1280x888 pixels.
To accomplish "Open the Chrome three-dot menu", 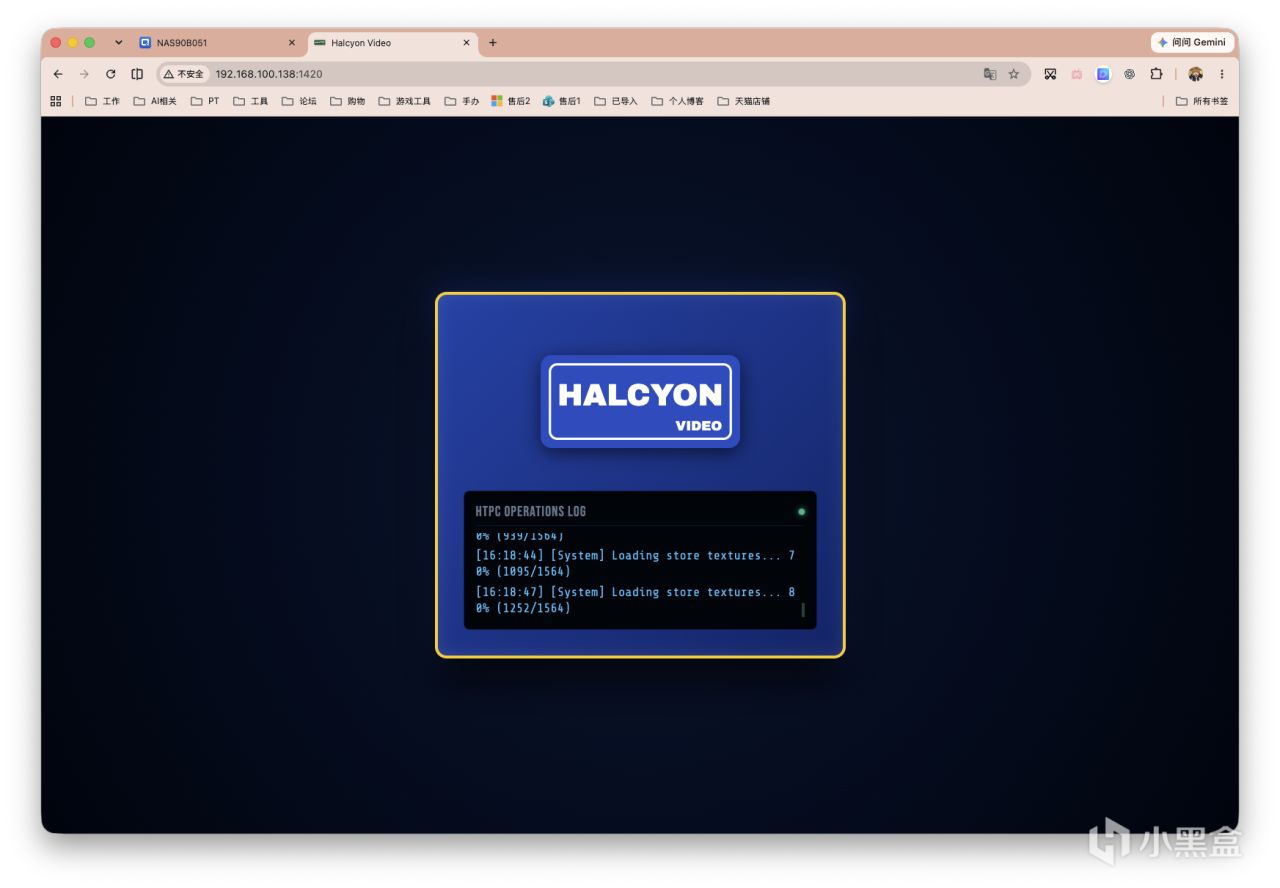I will point(1222,74).
